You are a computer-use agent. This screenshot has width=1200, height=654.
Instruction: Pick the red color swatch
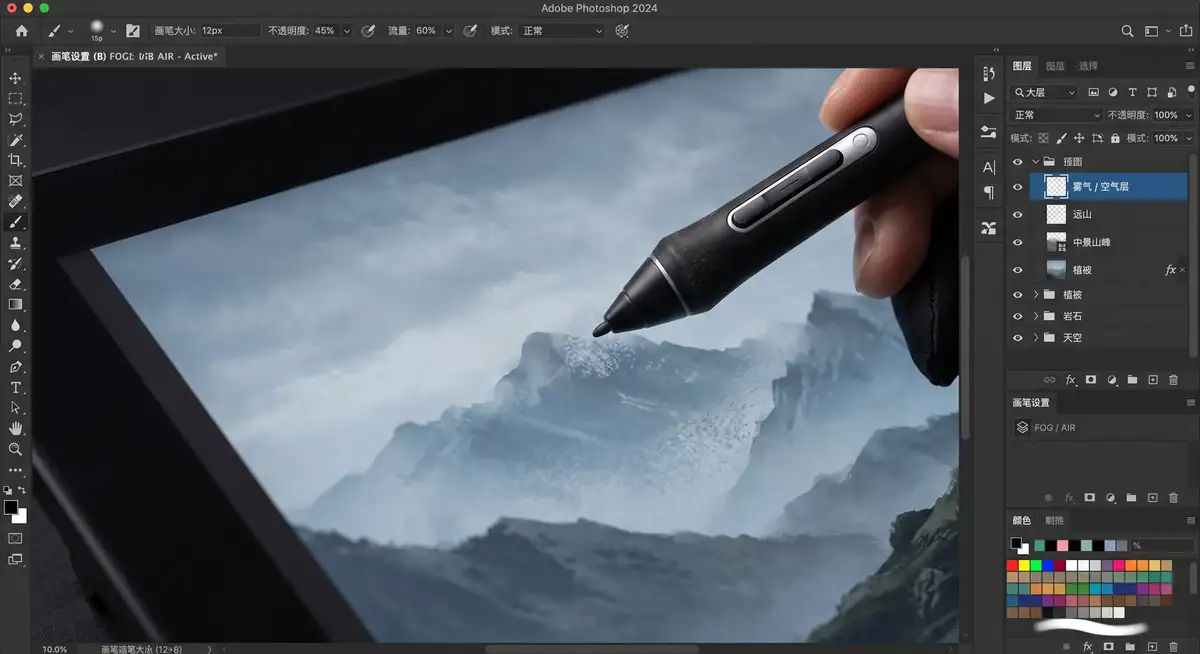[x=1012, y=565]
